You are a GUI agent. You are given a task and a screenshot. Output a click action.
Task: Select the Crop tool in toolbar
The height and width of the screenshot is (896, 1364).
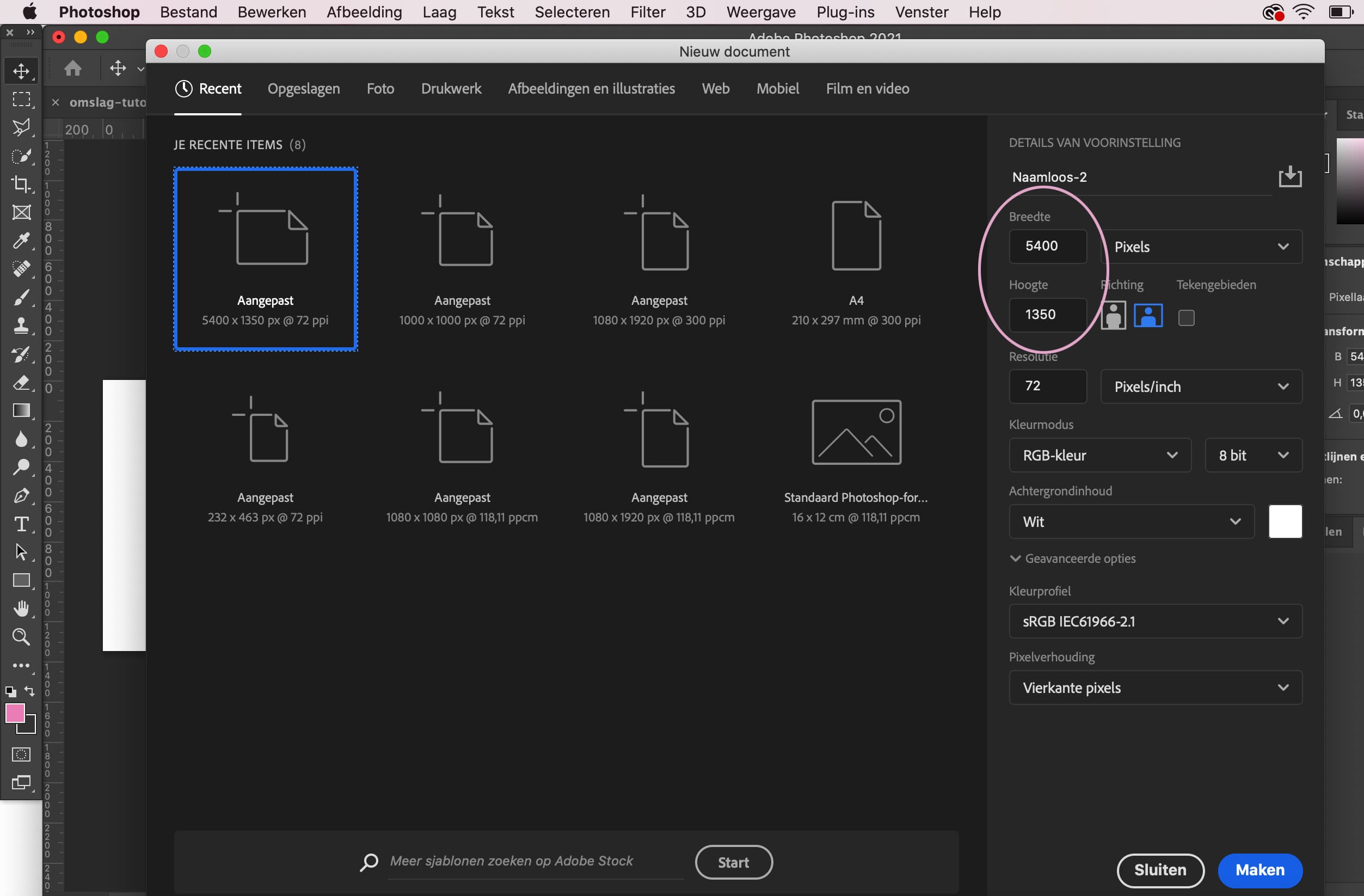point(21,184)
